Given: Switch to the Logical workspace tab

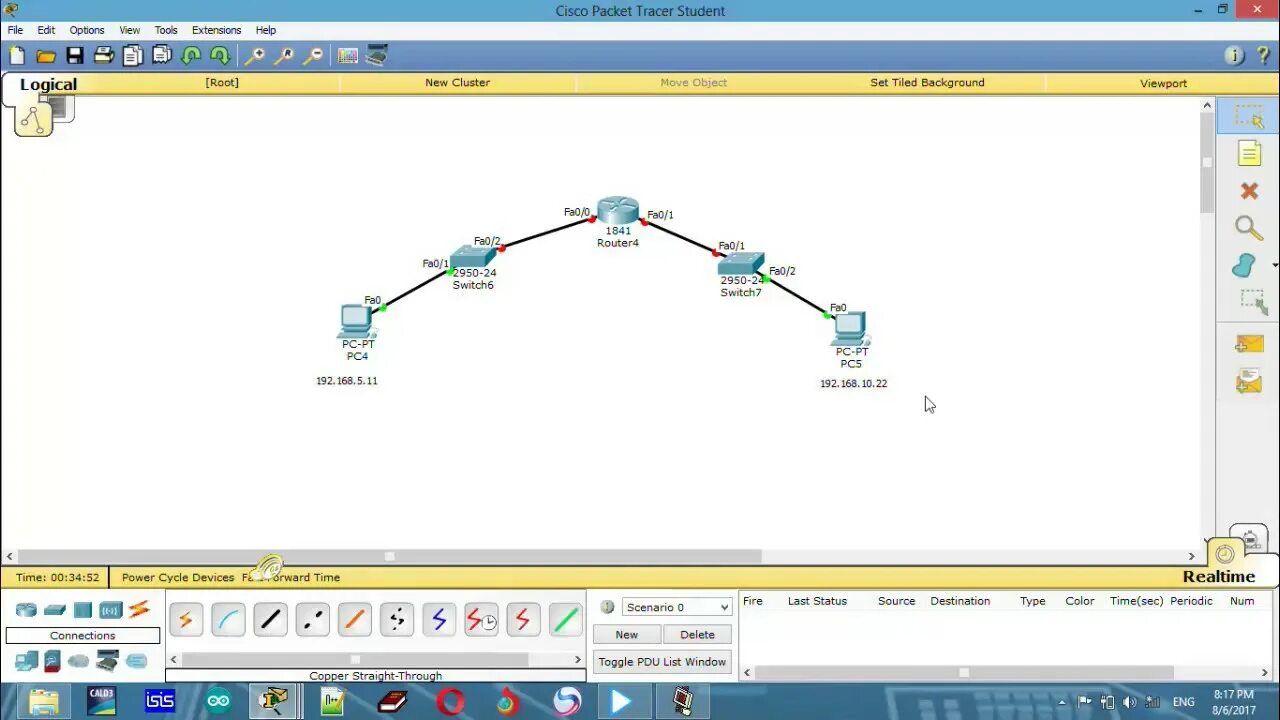Looking at the screenshot, I should [x=48, y=85].
